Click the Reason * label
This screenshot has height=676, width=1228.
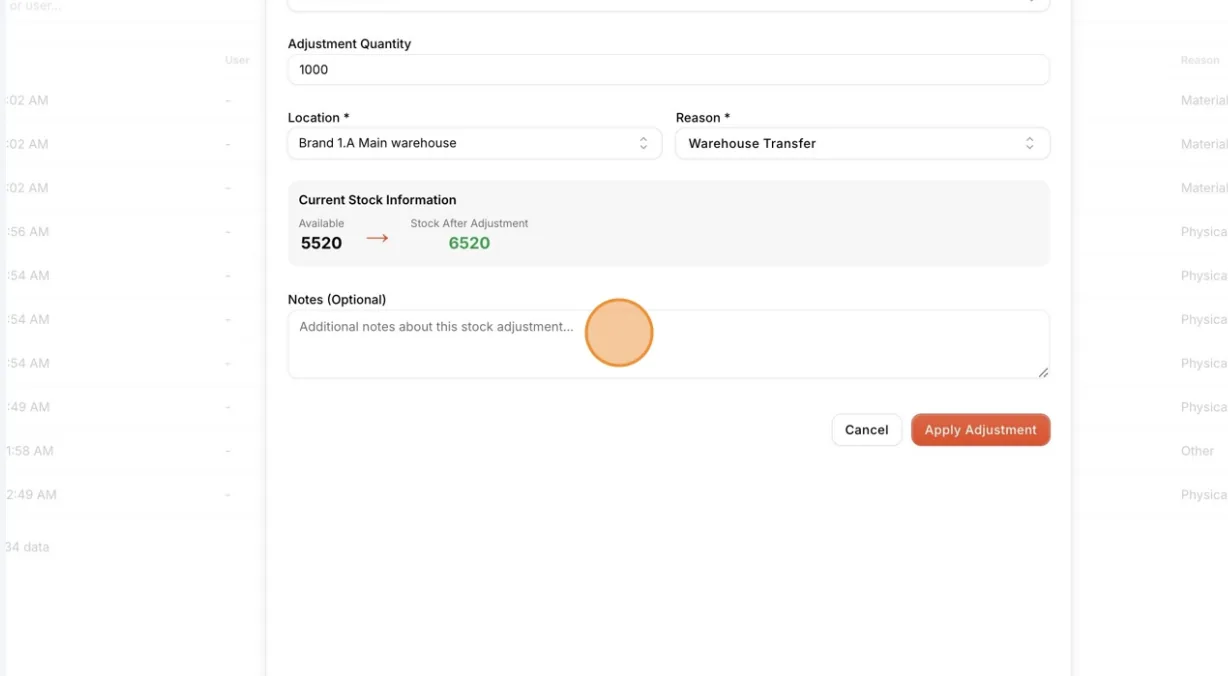pos(703,118)
